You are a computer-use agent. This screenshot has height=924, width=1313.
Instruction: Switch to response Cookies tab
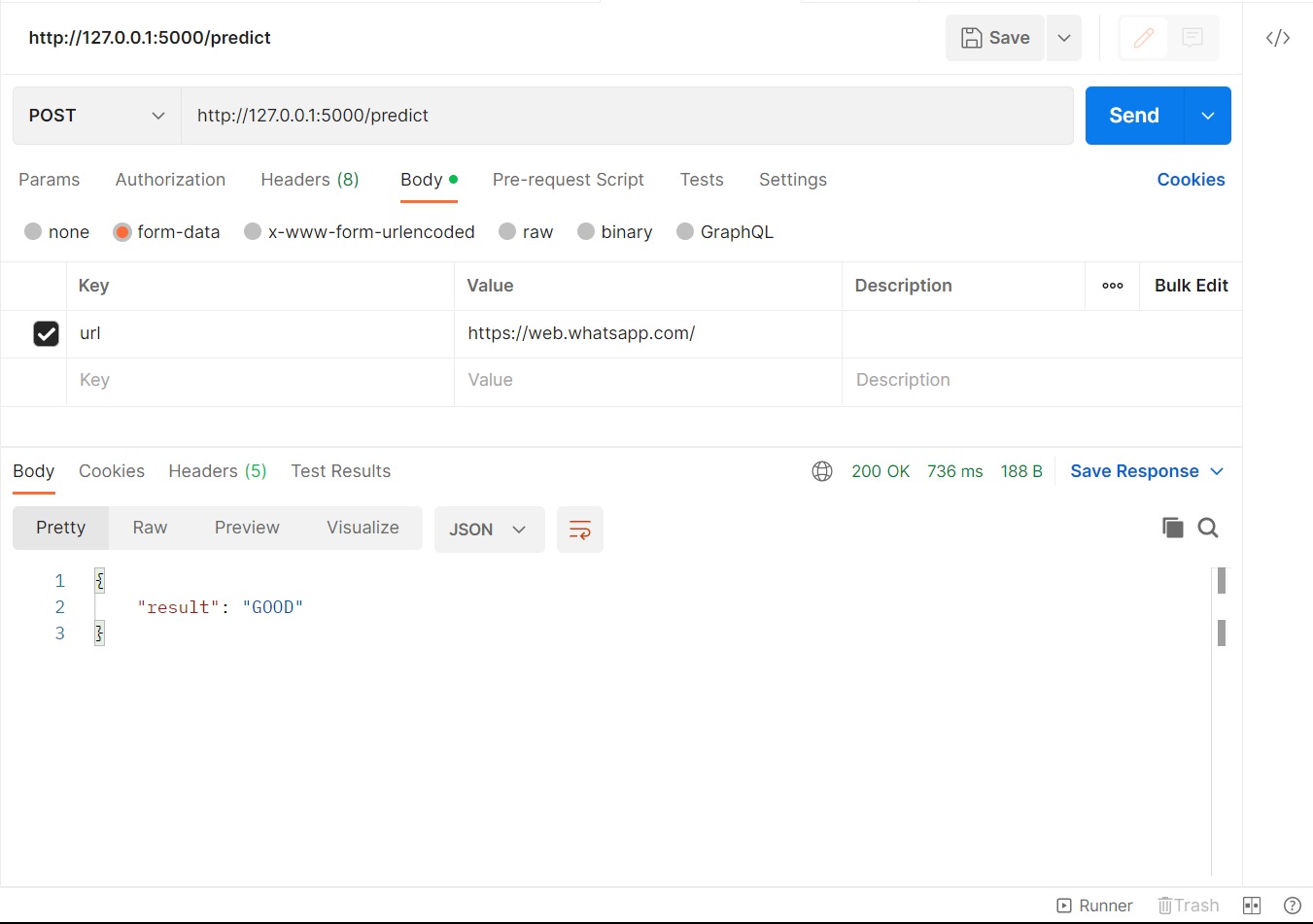(112, 471)
